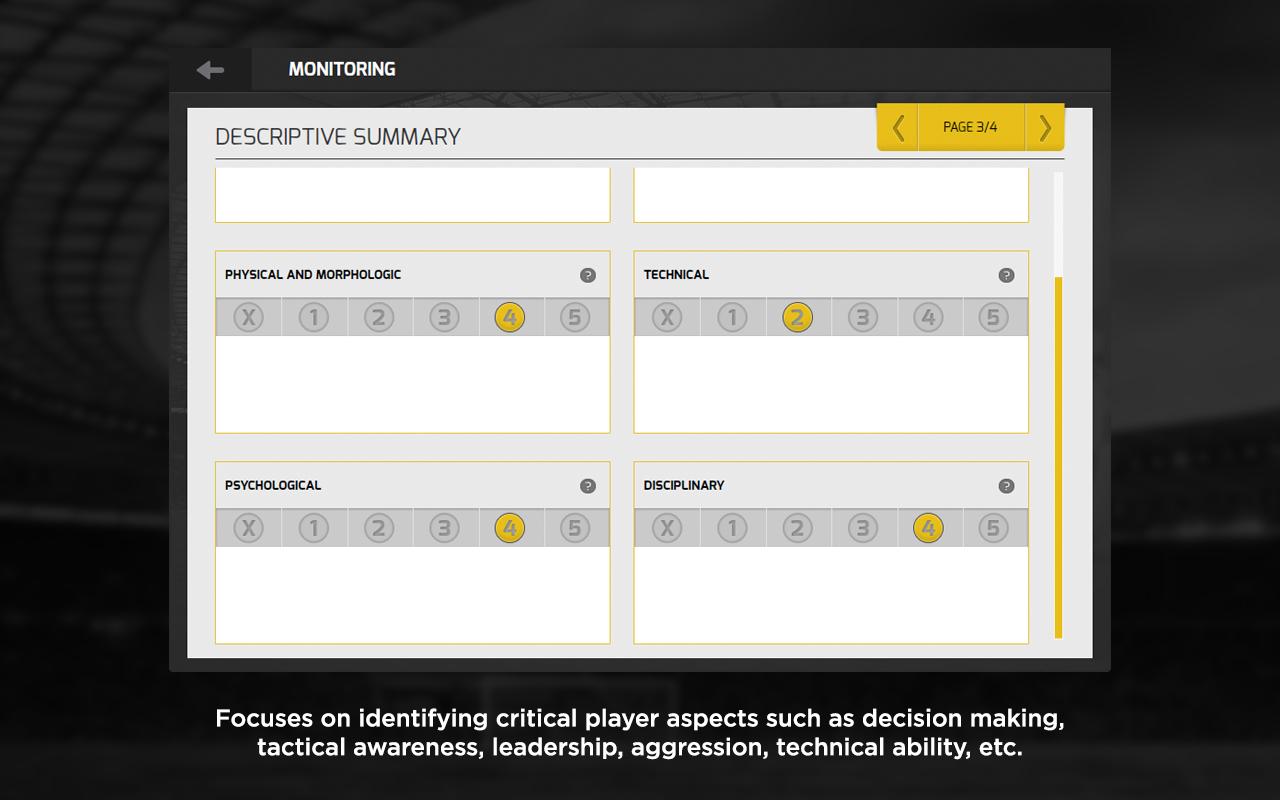
Task: Reset the Disciplinary rating with X
Action: (667, 528)
